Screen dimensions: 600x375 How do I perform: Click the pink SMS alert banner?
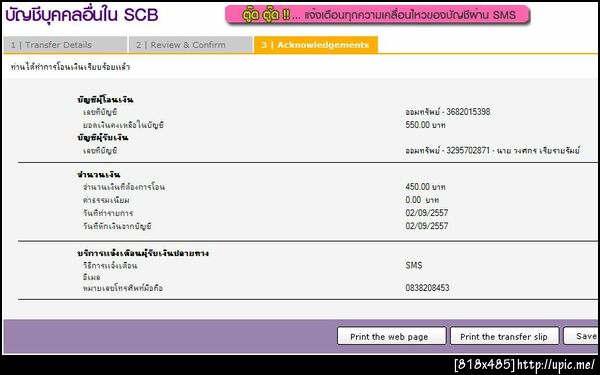click(377, 15)
